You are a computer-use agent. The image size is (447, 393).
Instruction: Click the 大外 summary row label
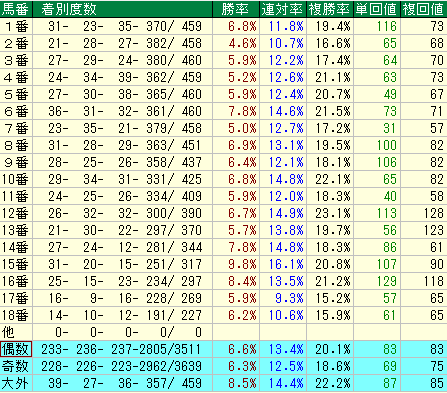[x=16, y=383]
